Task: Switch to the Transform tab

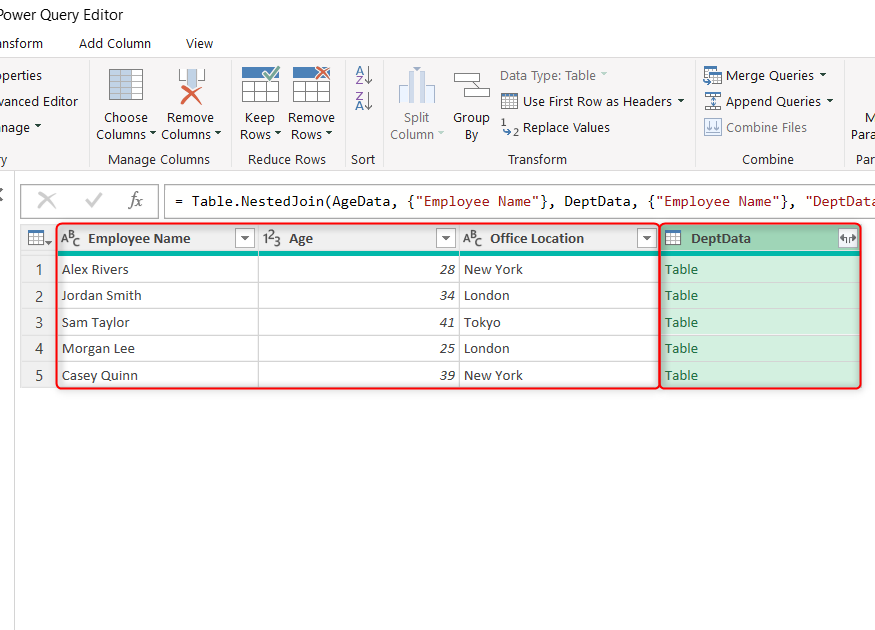Action: (x=21, y=44)
